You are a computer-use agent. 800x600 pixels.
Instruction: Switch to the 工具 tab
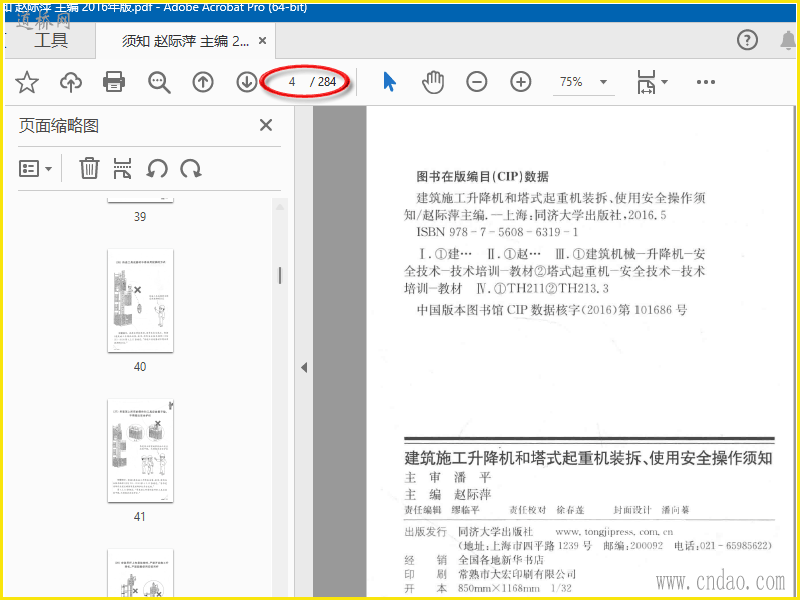(x=51, y=40)
